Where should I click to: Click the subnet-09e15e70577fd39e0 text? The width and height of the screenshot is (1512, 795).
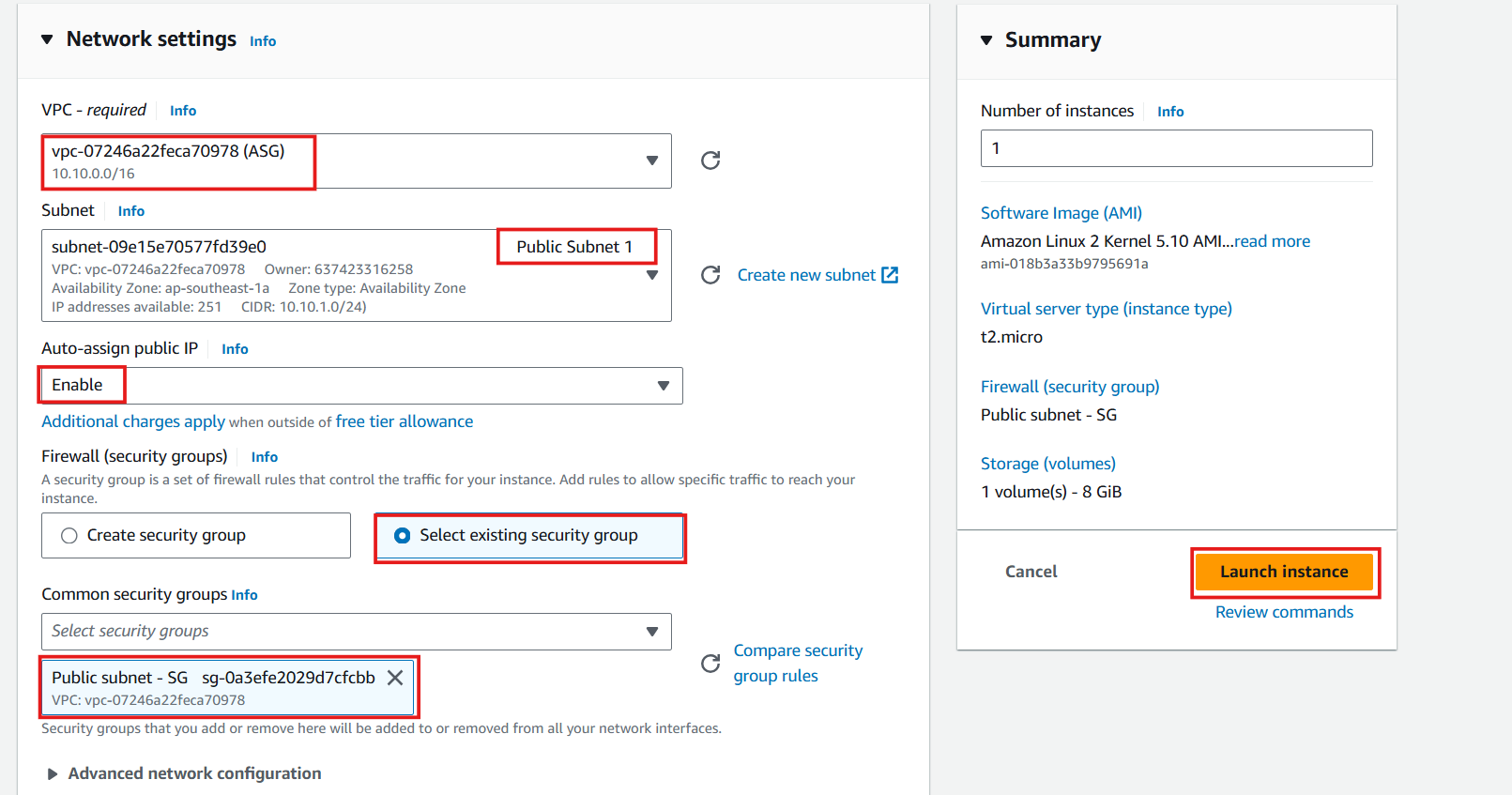pyautogui.click(x=159, y=247)
